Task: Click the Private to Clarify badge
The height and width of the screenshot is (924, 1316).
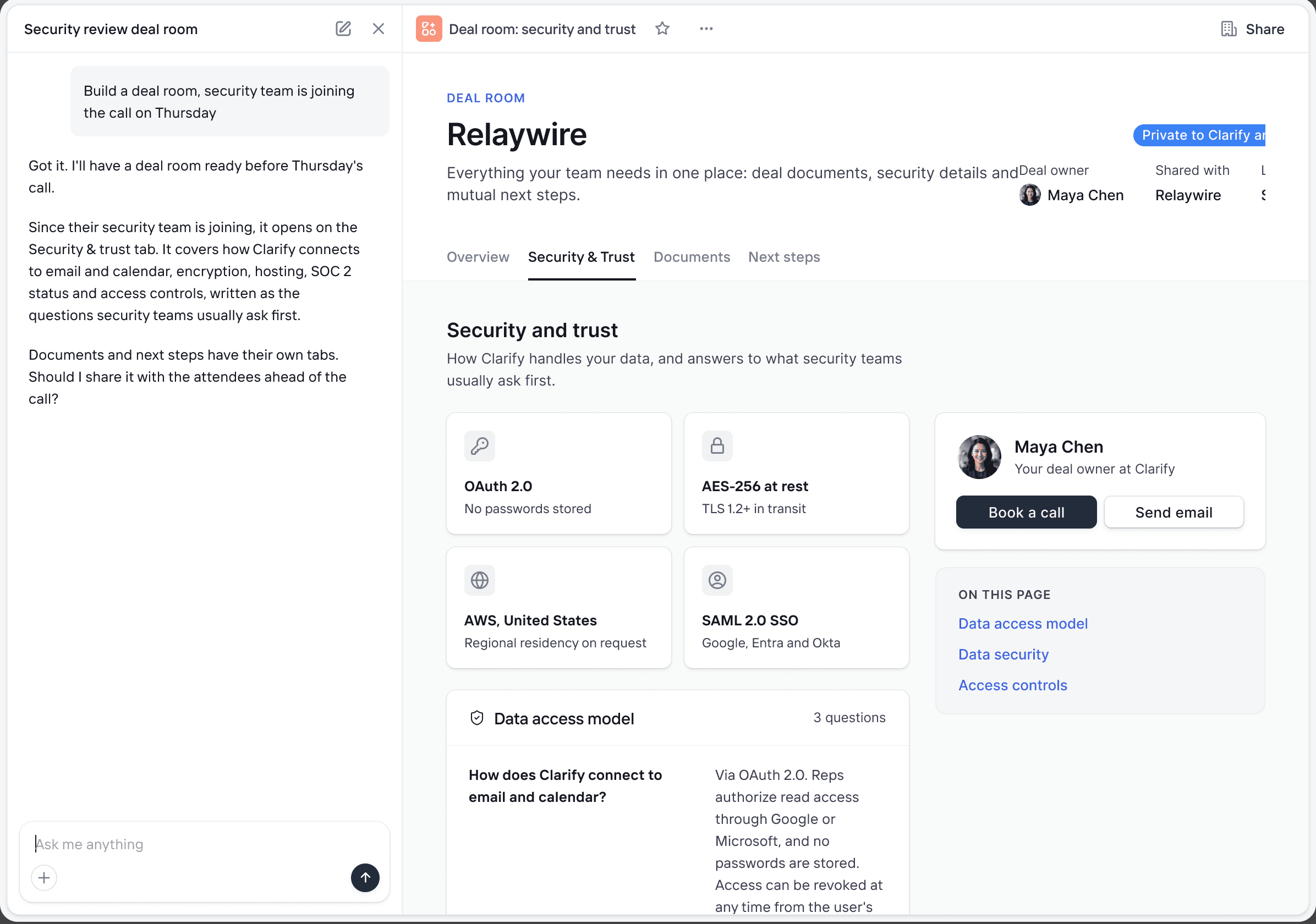Action: tap(1199, 135)
